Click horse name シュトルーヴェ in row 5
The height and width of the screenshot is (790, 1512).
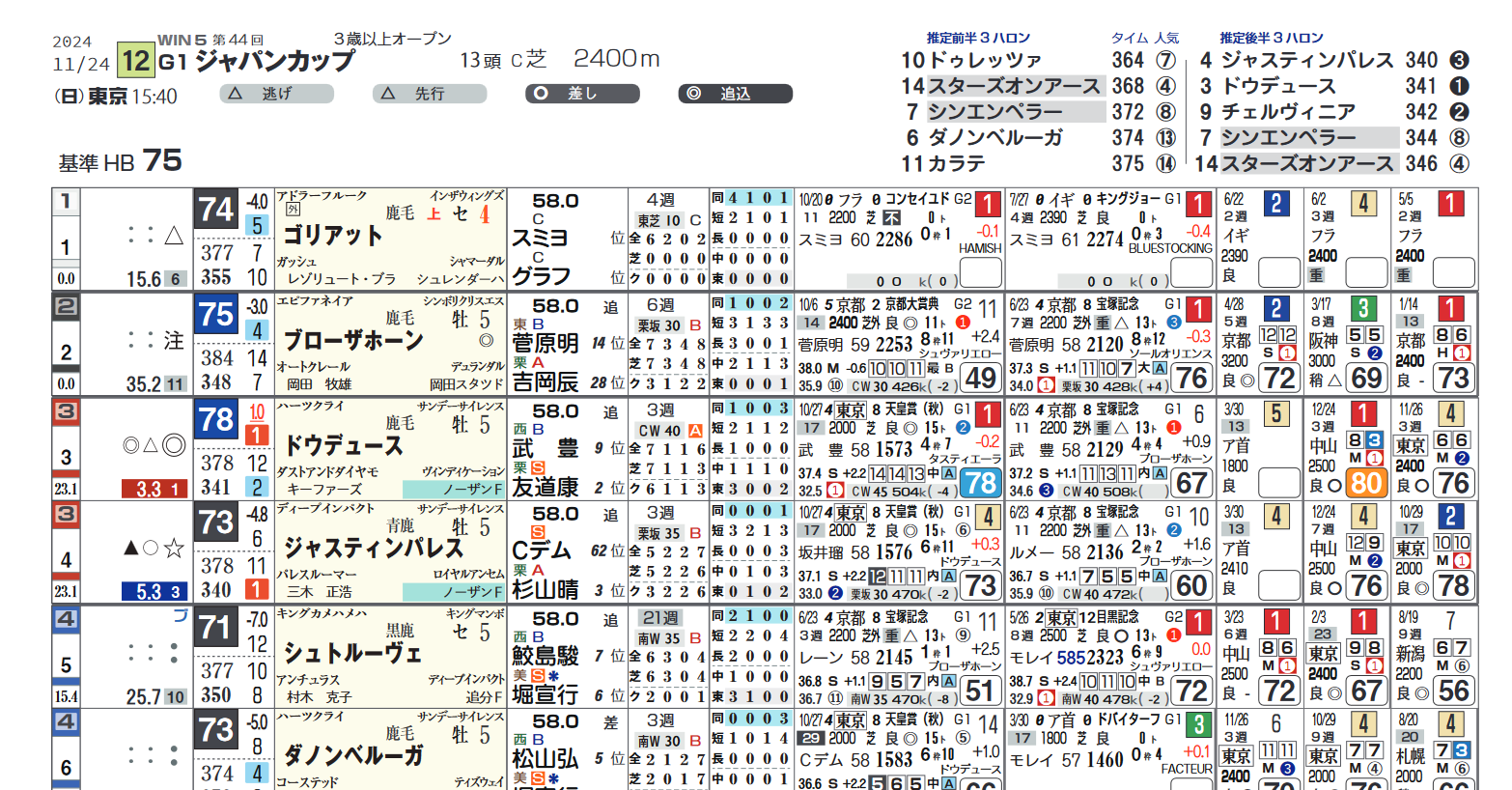point(353,654)
